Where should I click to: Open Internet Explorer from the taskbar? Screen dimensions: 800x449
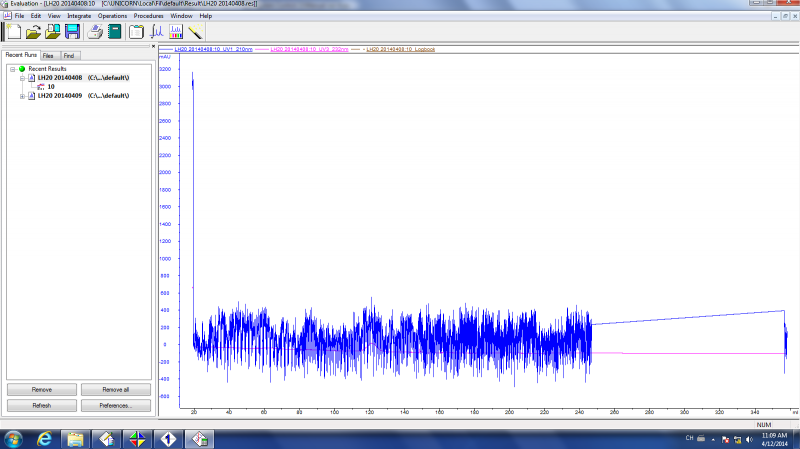click(44, 438)
